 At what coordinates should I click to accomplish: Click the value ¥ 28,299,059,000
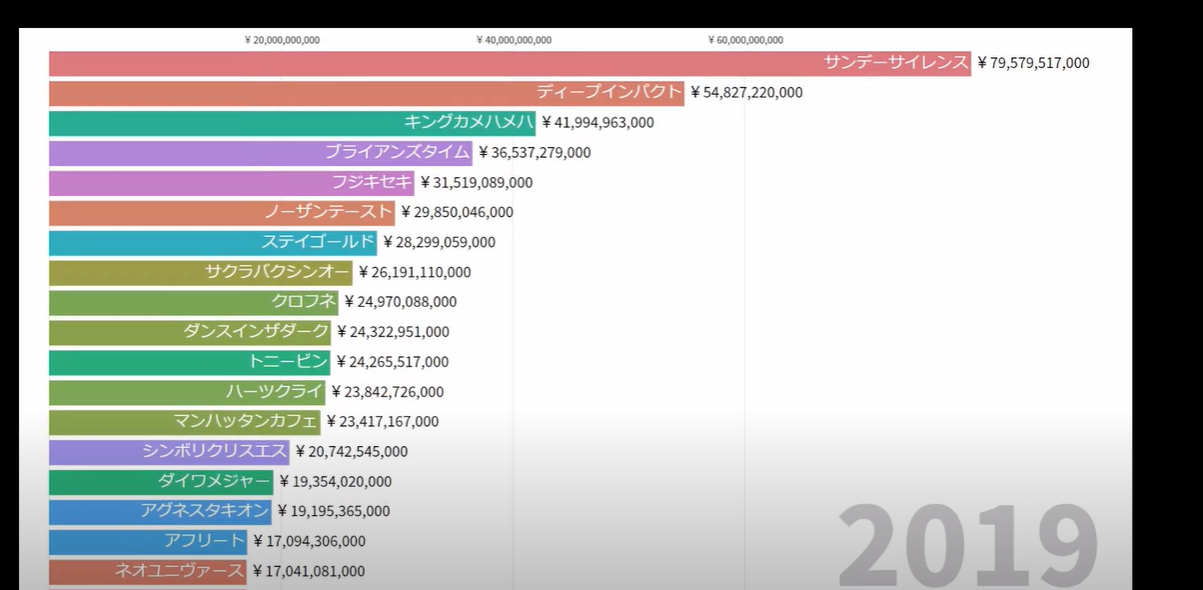click(439, 242)
